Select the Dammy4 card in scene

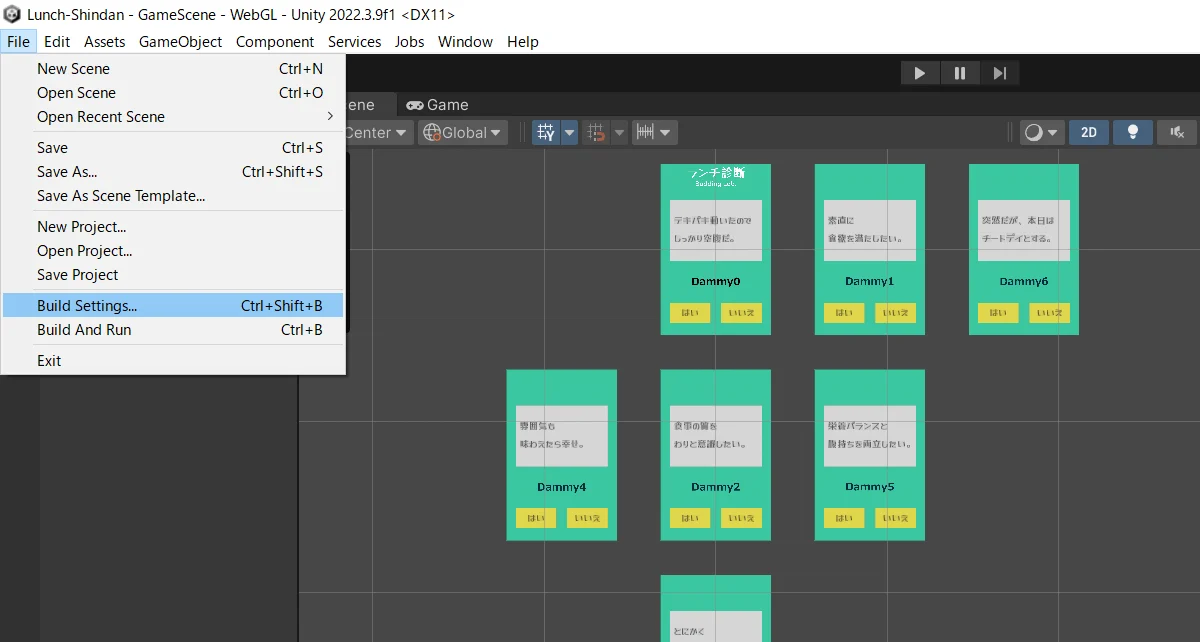pos(562,455)
